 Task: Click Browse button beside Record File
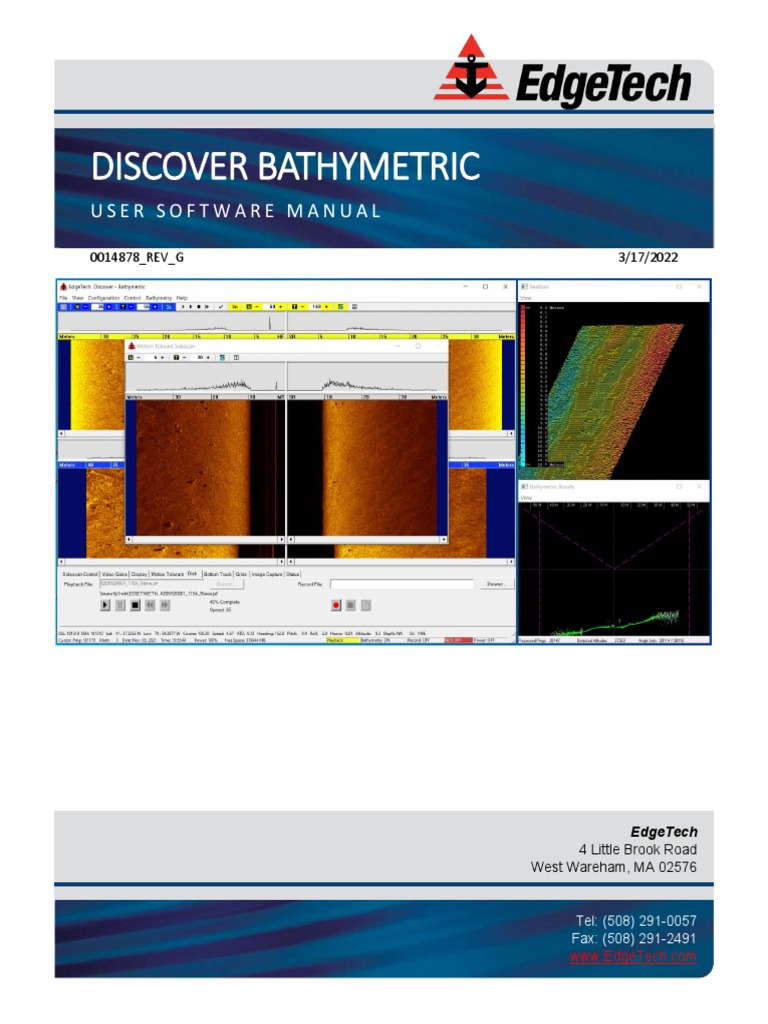coord(494,583)
